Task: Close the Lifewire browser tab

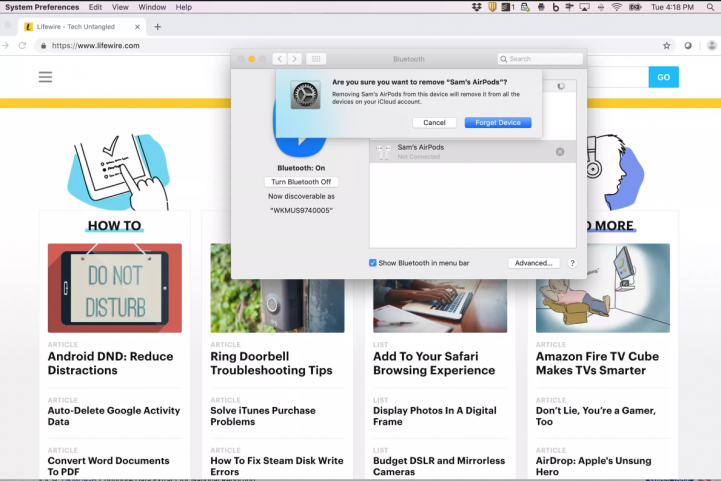Action: [x=137, y=27]
